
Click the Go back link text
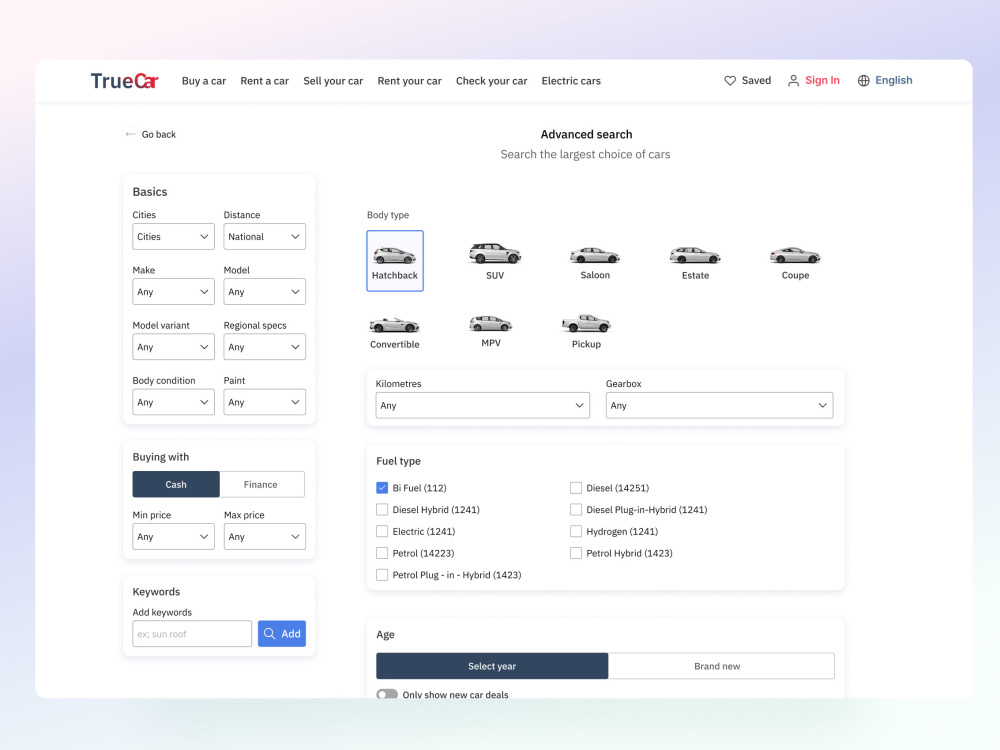(x=159, y=135)
